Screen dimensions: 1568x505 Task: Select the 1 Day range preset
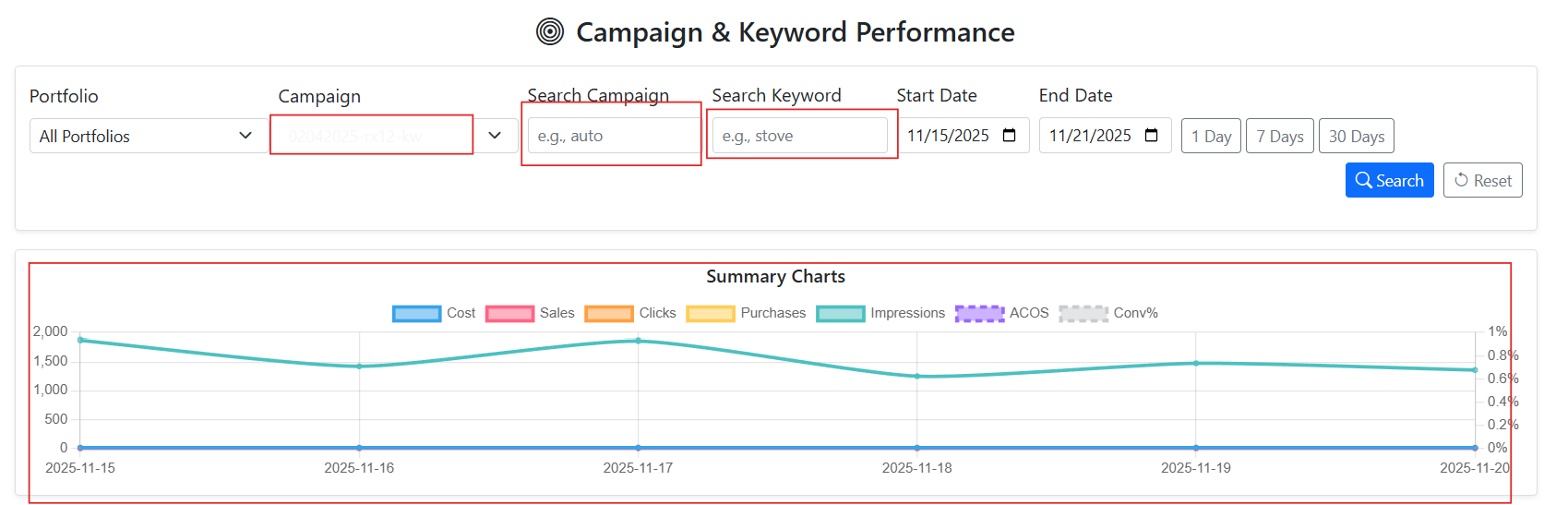tap(1211, 137)
